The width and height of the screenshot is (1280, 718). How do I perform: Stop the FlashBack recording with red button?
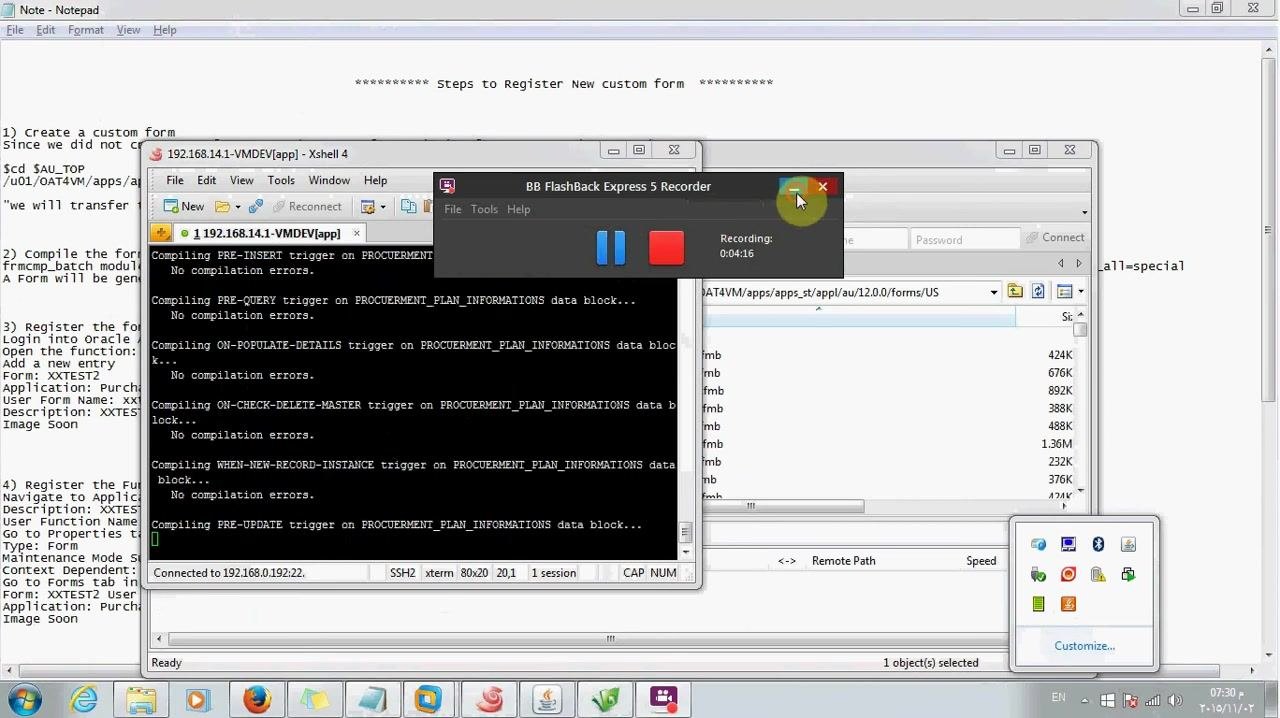666,247
